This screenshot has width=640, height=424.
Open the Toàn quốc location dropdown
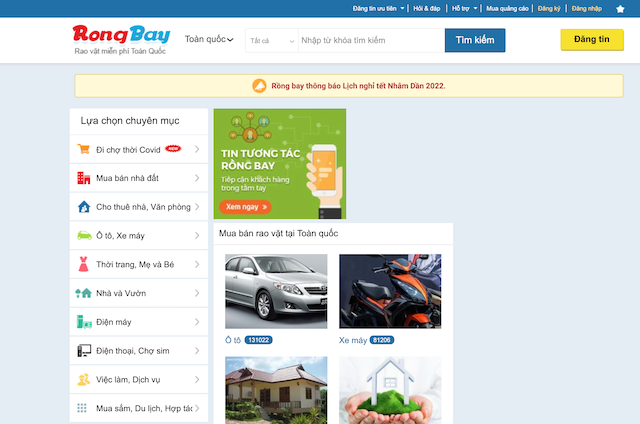209,40
